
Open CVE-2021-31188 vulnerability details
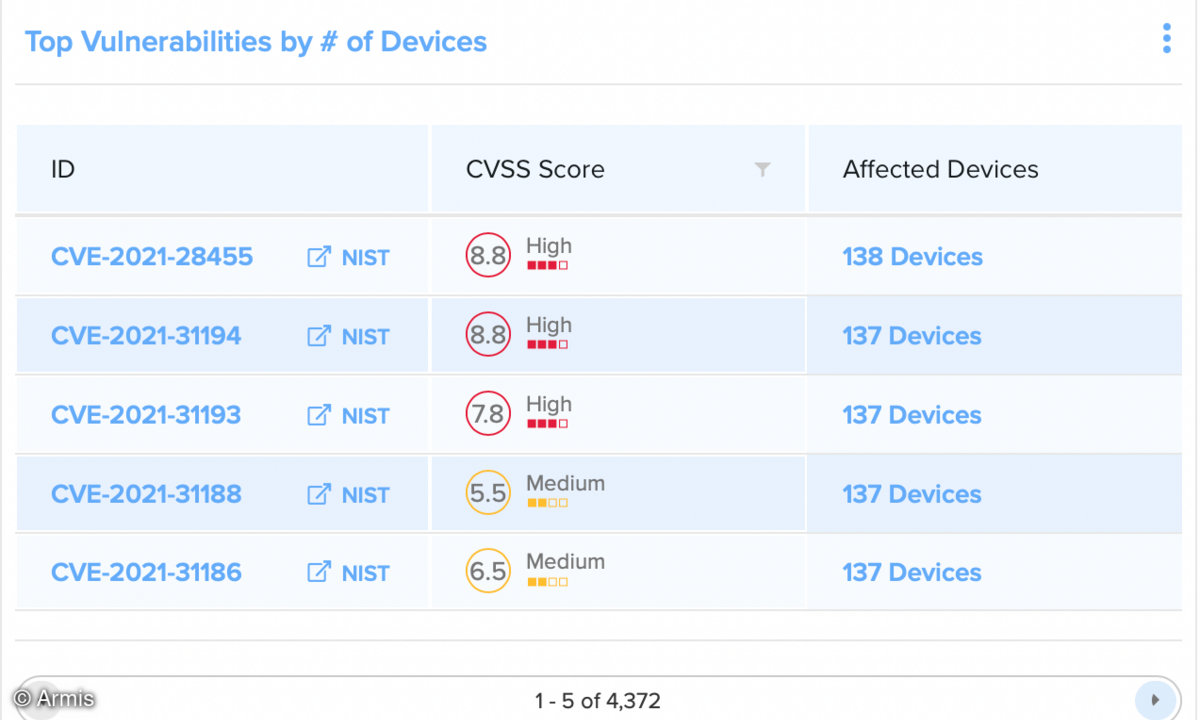coord(146,494)
